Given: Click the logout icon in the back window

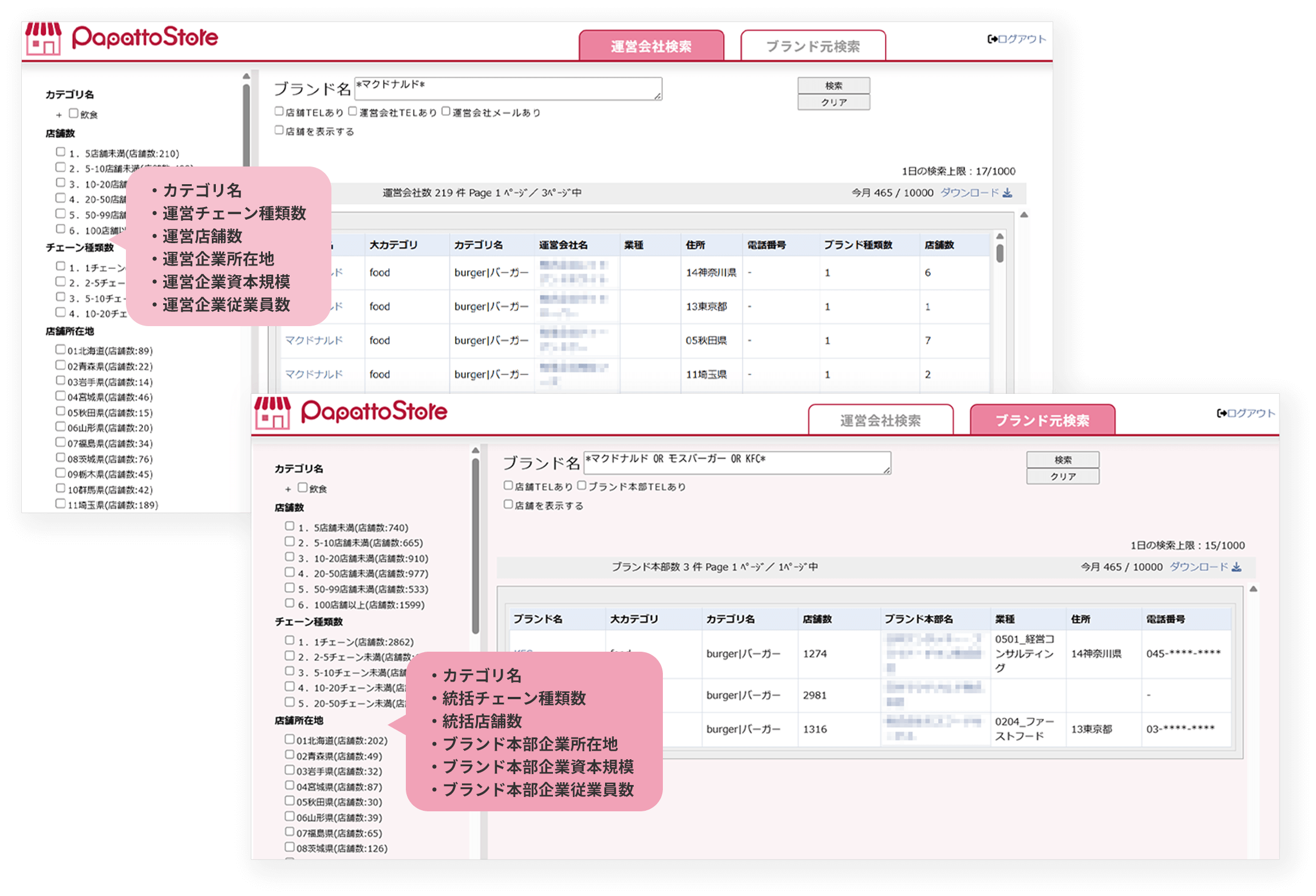Looking at the screenshot, I should click(992, 39).
